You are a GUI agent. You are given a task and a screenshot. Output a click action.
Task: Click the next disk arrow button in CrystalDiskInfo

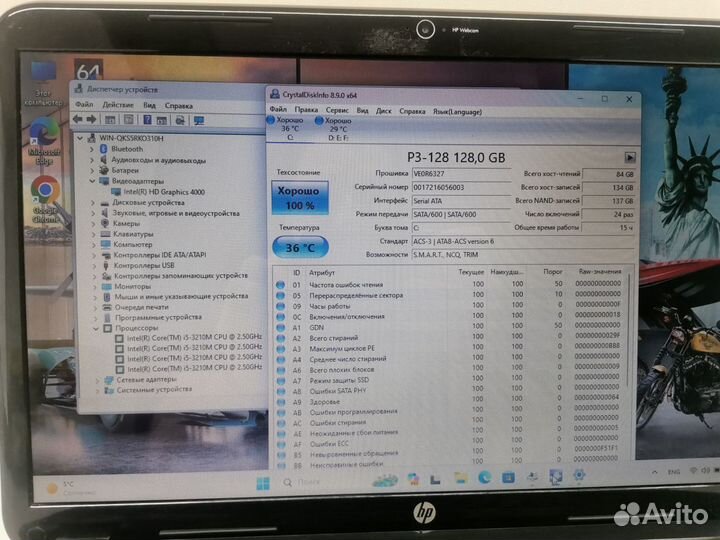630,158
